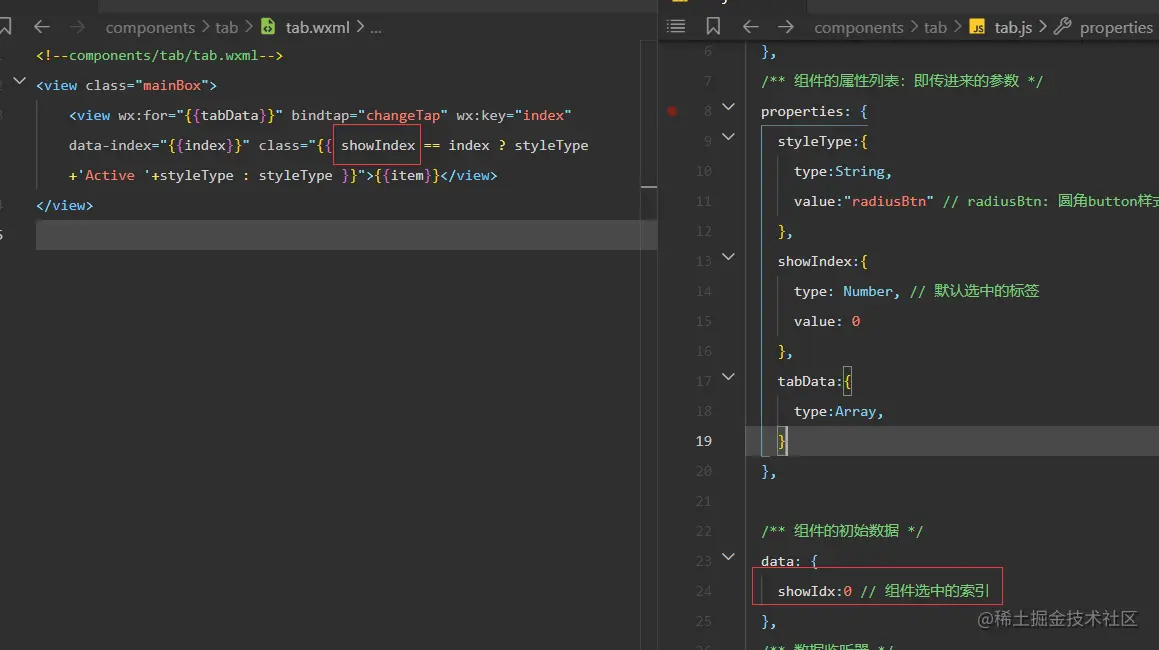Click wx:key index value

[543, 115]
